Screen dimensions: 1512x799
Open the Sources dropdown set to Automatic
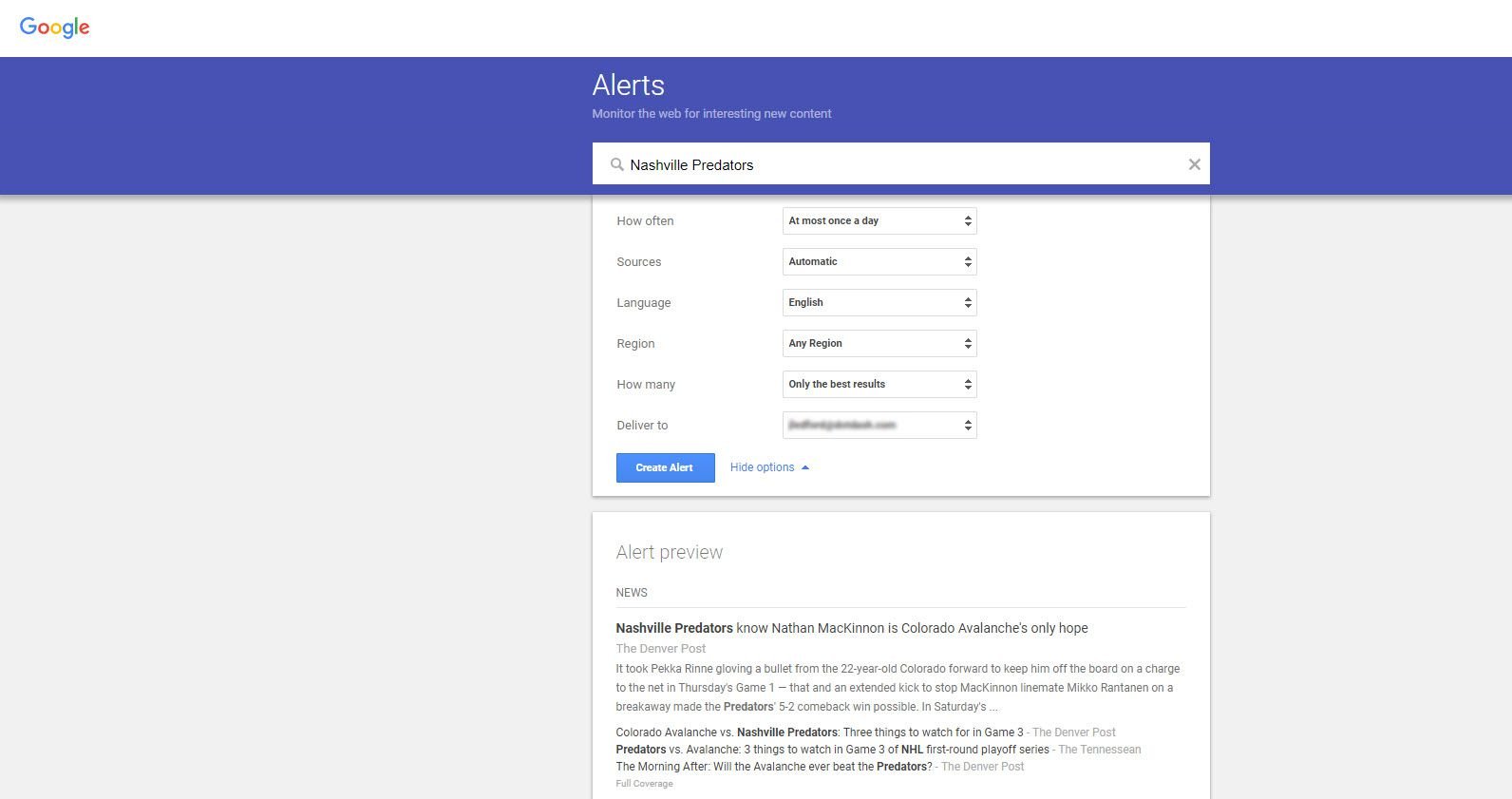pyautogui.click(x=879, y=262)
